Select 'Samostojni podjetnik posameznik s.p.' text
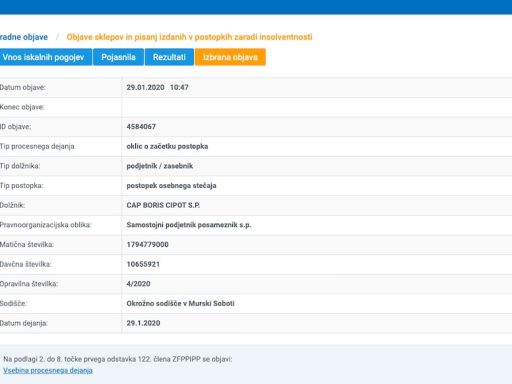Screen dimensions: 512x384 click(189, 225)
